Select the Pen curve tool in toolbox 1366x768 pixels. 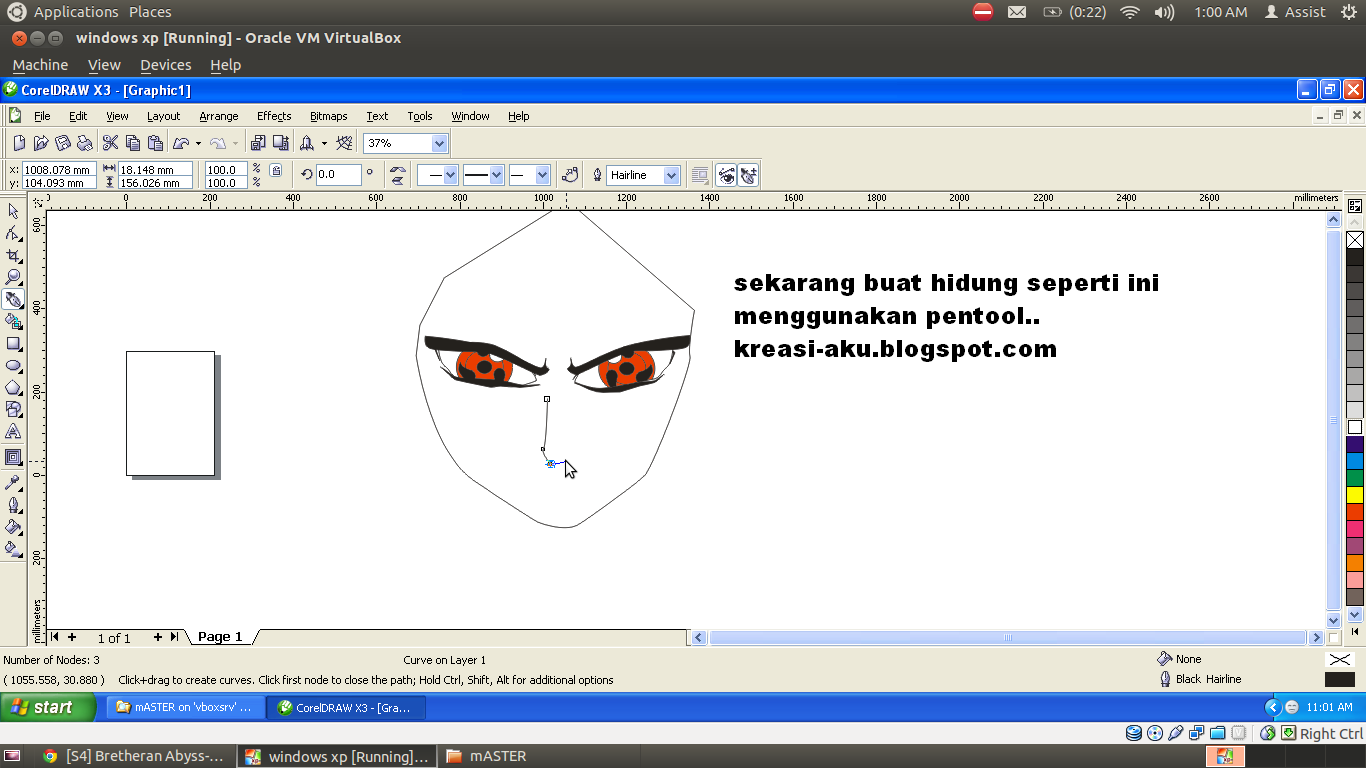(x=13, y=299)
